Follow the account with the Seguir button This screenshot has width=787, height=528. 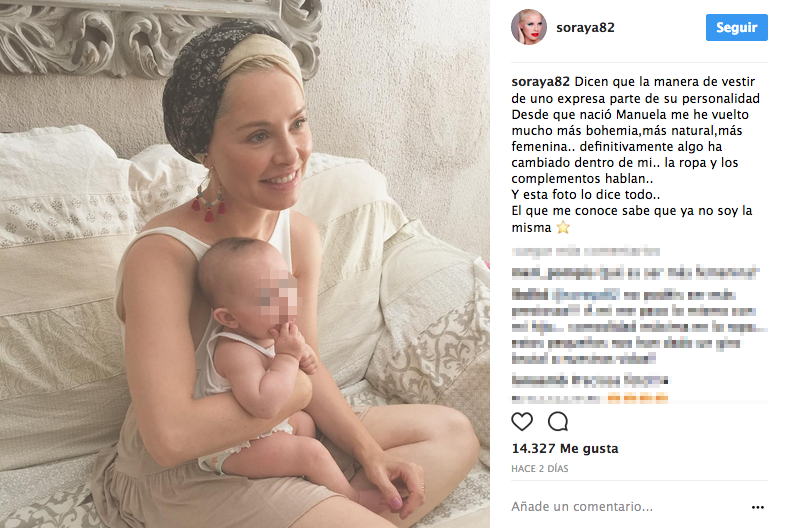pyautogui.click(x=736, y=27)
